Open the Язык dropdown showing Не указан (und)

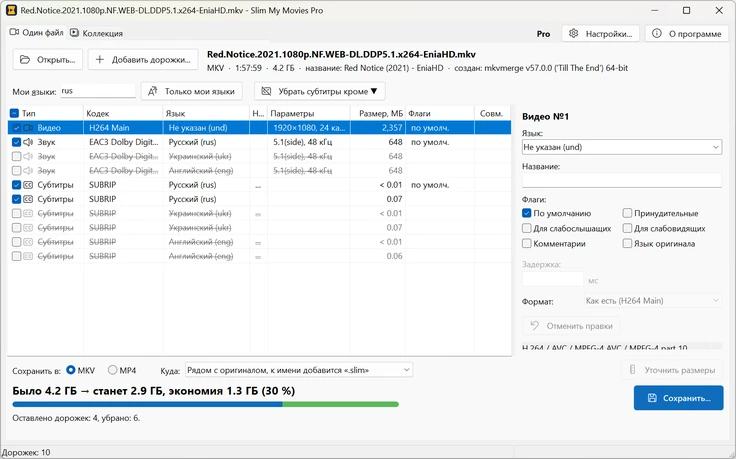[621, 147]
